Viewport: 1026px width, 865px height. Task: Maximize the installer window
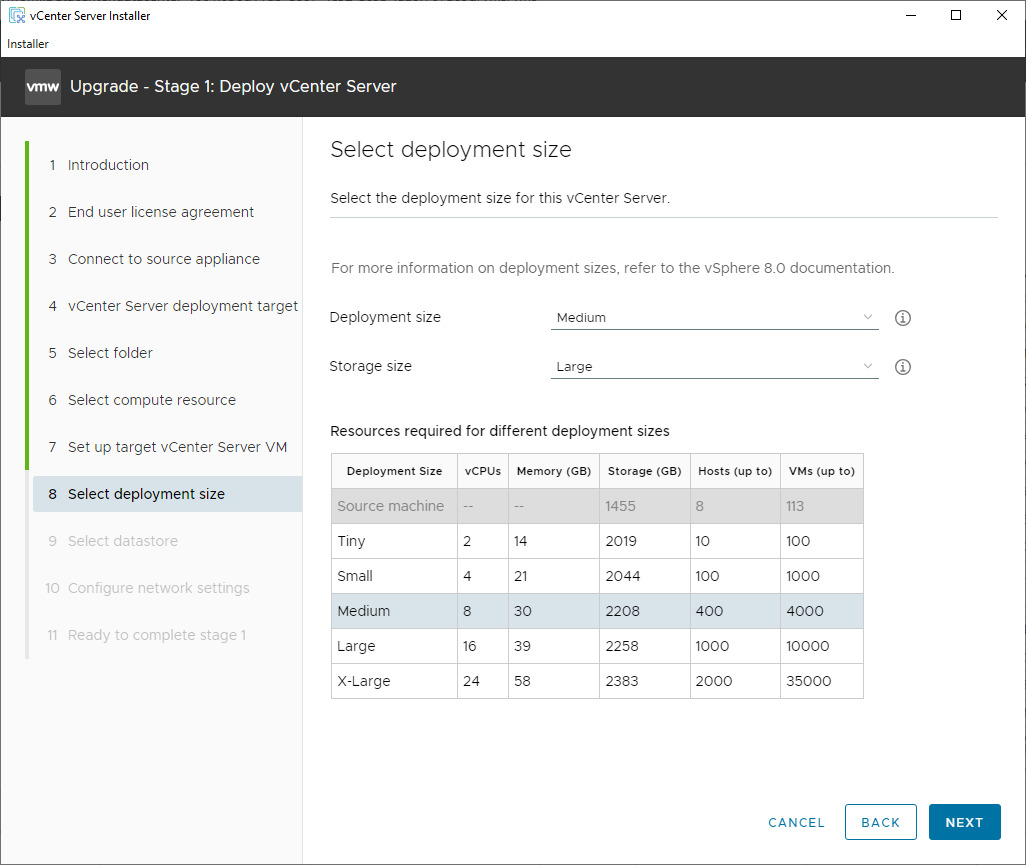(956, 15)
